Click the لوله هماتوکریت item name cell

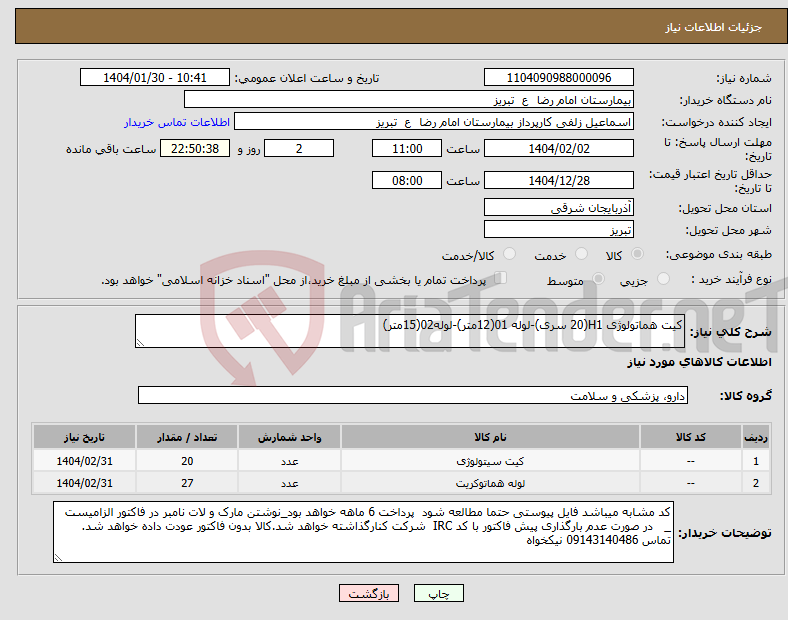tap(490, 483)
